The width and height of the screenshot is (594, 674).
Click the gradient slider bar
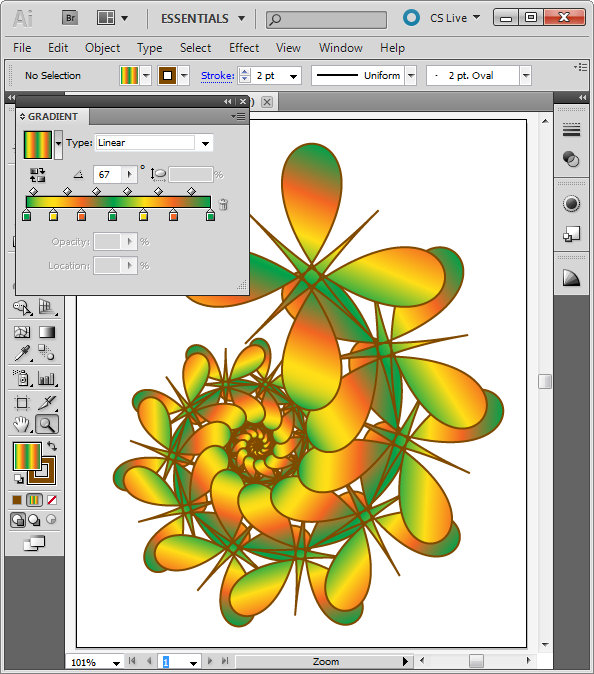pos(118,202)
